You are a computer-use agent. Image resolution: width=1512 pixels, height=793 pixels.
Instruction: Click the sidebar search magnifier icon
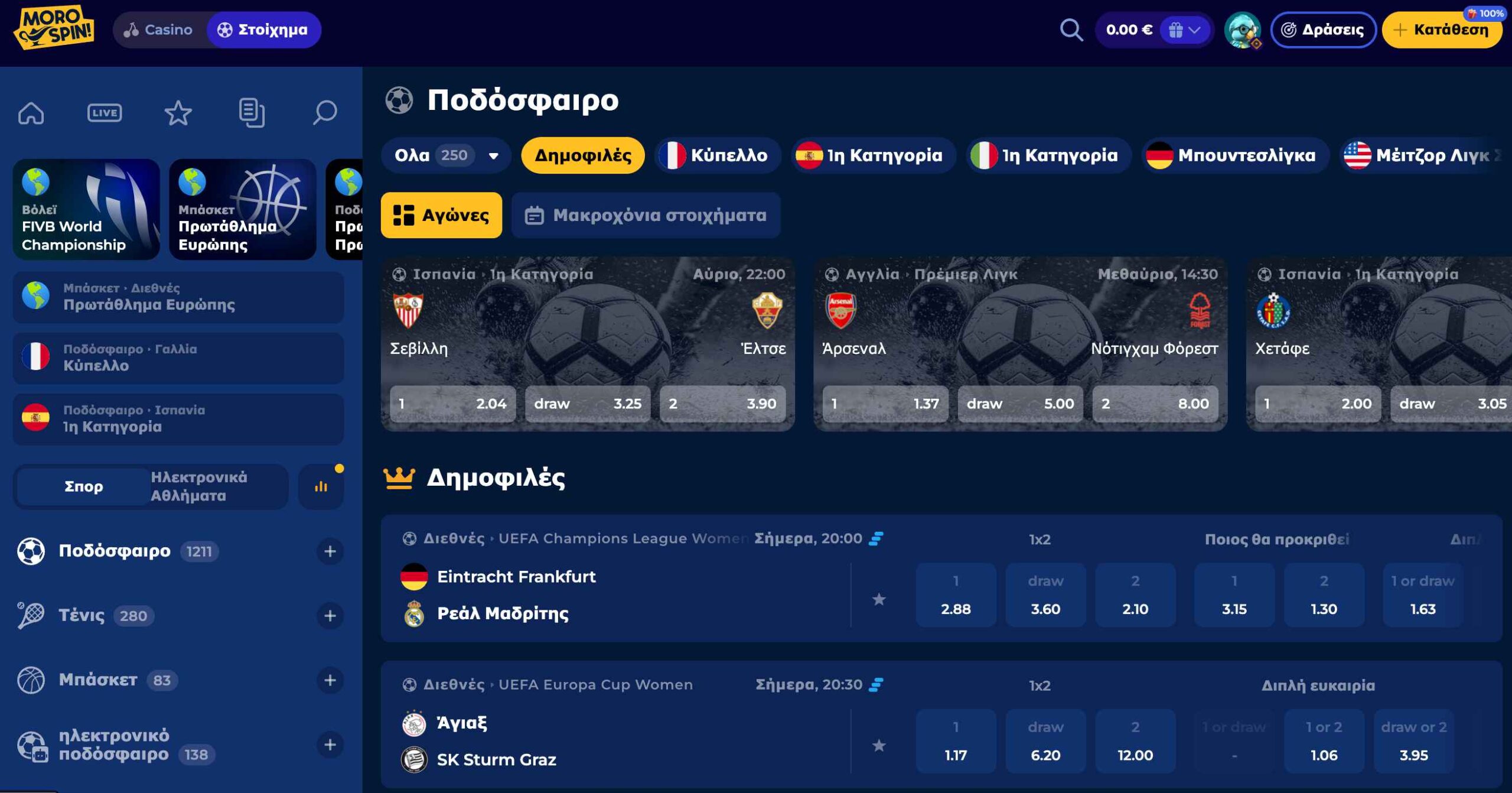[x=324, y=112]
